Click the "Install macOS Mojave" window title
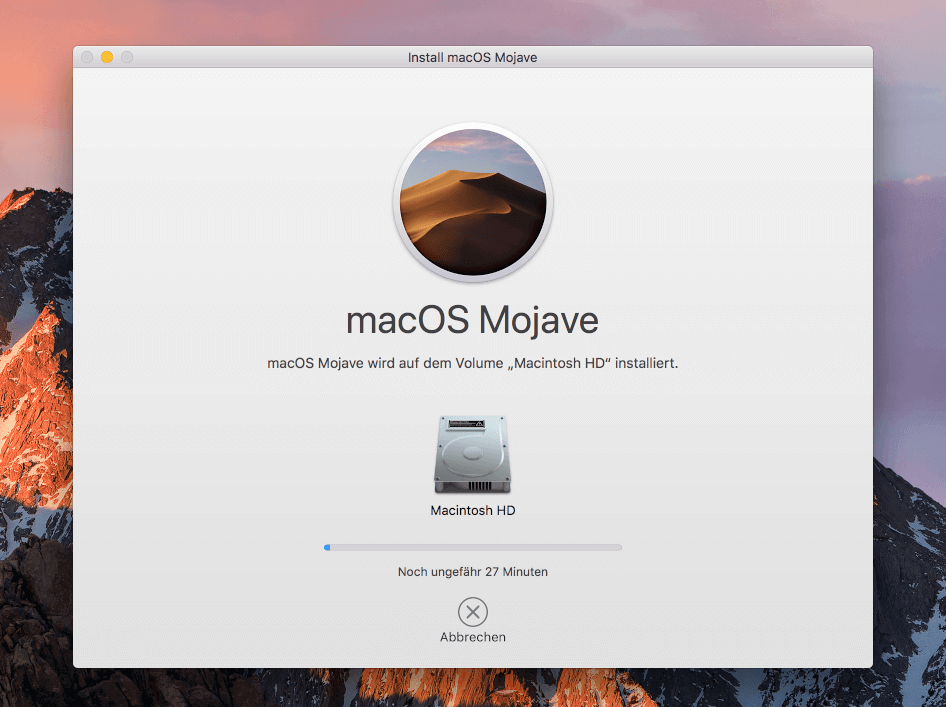Screen dimensions: 946x707 click(472, 57)
